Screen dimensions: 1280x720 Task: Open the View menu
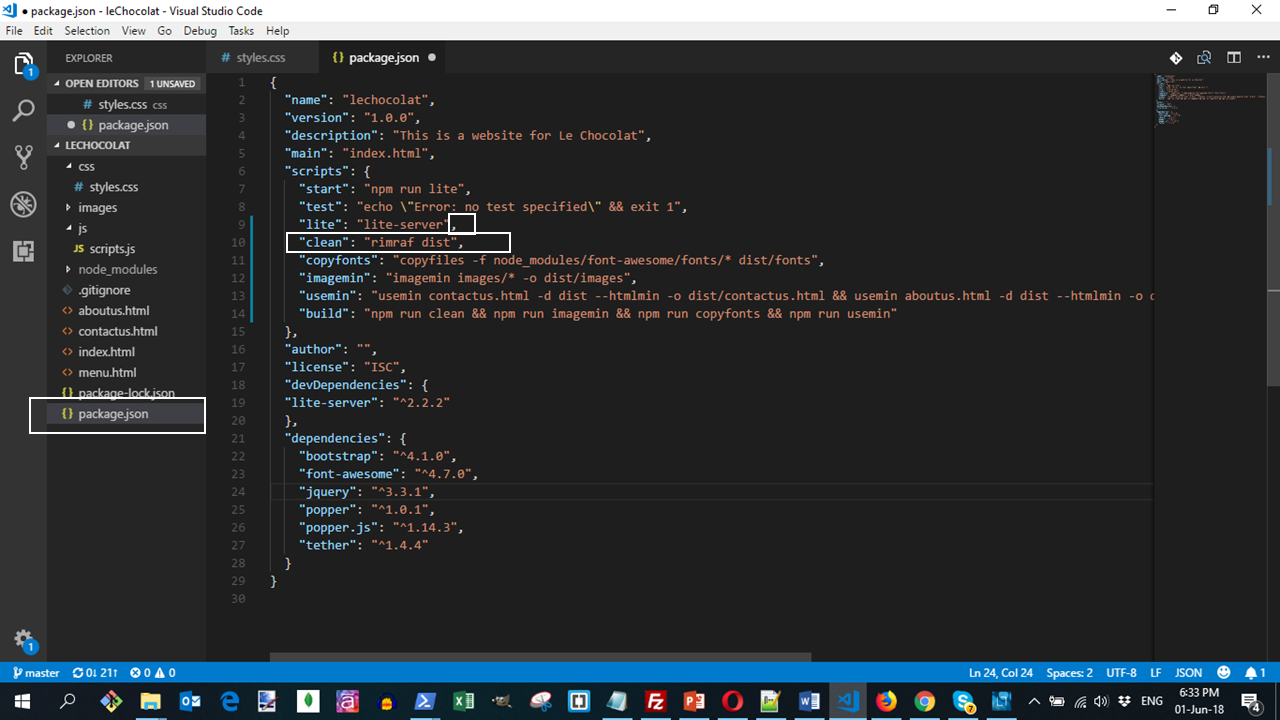coord(134,31)
